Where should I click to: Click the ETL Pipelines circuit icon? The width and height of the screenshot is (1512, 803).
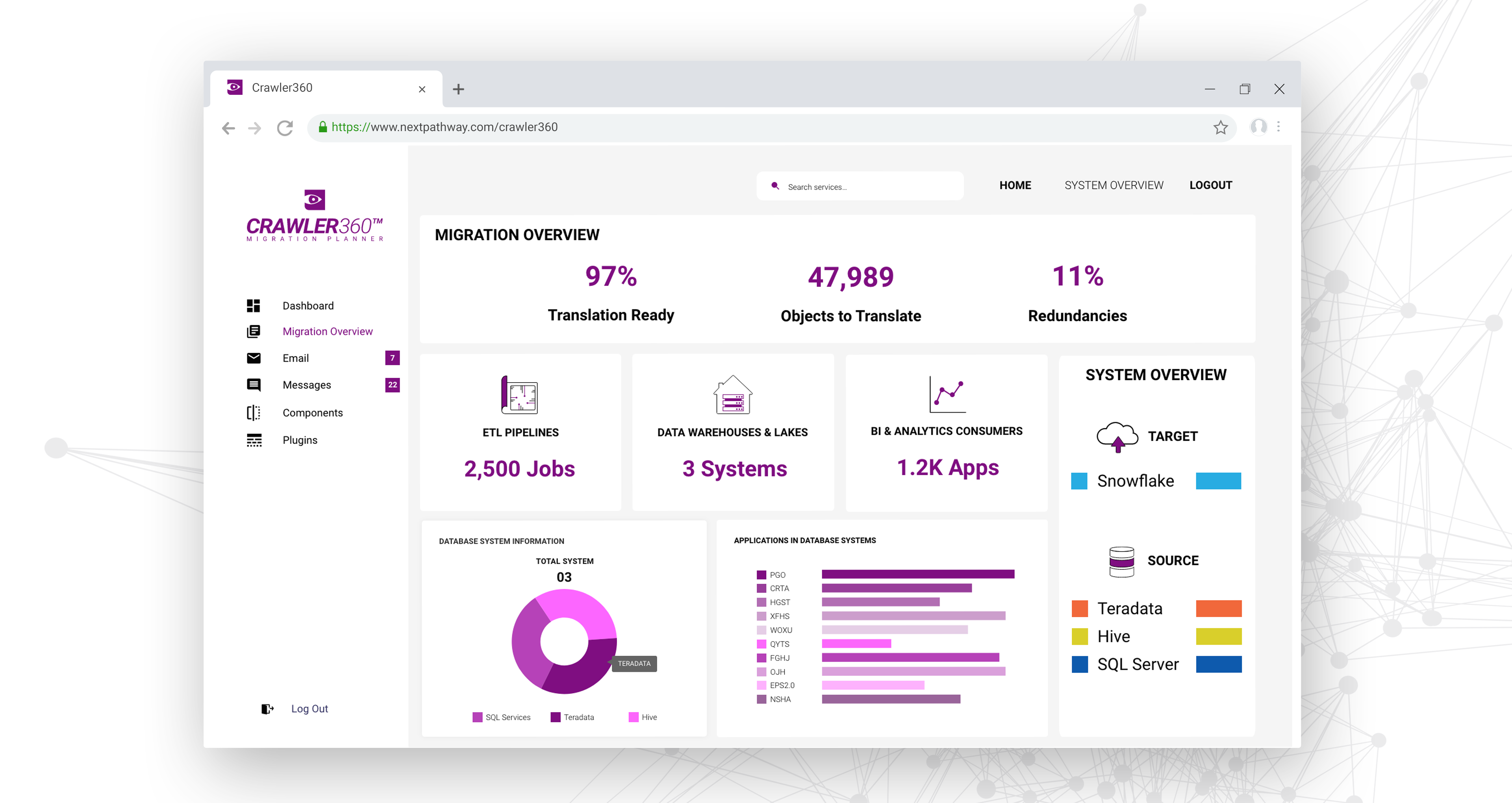519,394
